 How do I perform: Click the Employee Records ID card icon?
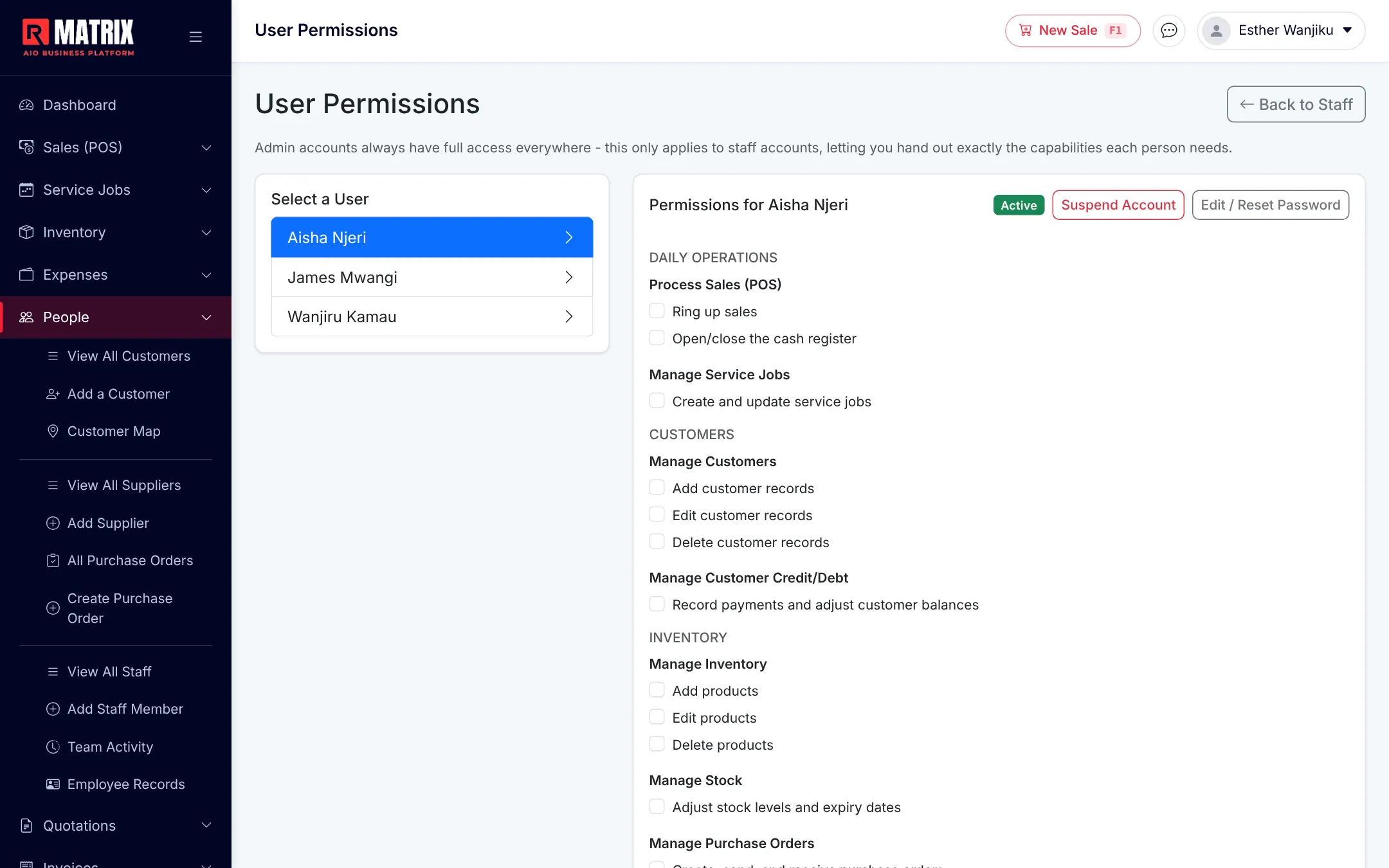click(x=53, y=784)
